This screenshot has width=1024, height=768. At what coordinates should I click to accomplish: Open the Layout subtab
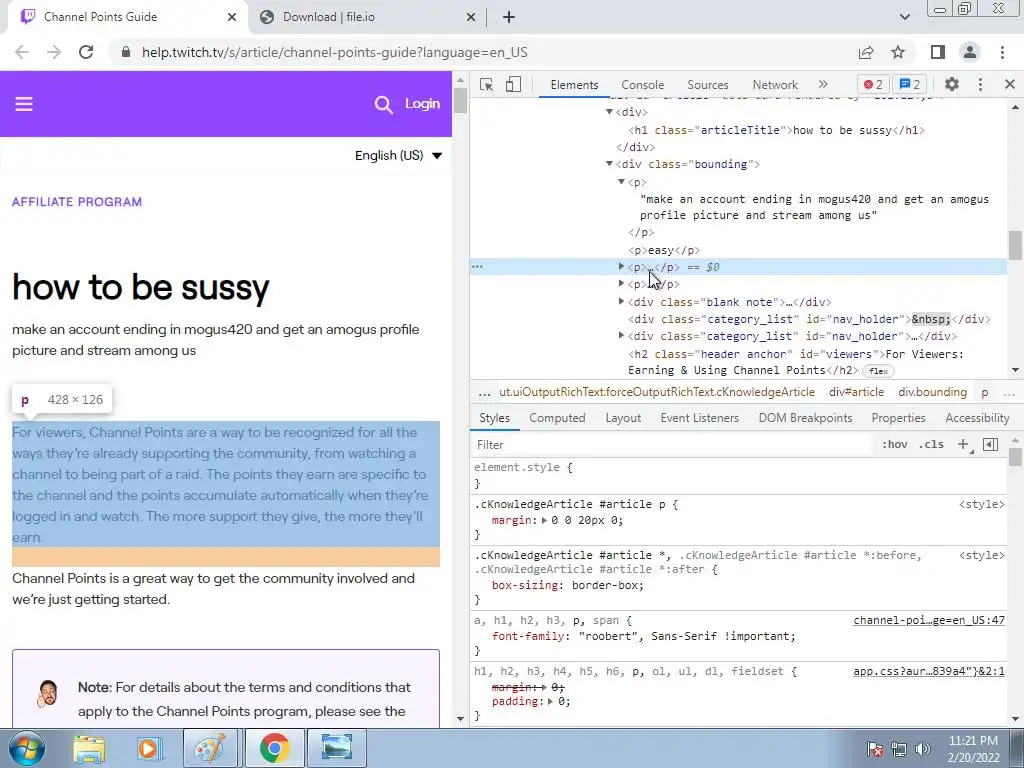coord(623,418)
